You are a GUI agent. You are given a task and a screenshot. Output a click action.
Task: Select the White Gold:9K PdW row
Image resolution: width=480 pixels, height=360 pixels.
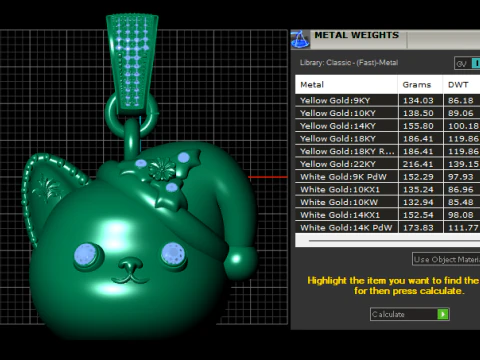coord(387,176)
